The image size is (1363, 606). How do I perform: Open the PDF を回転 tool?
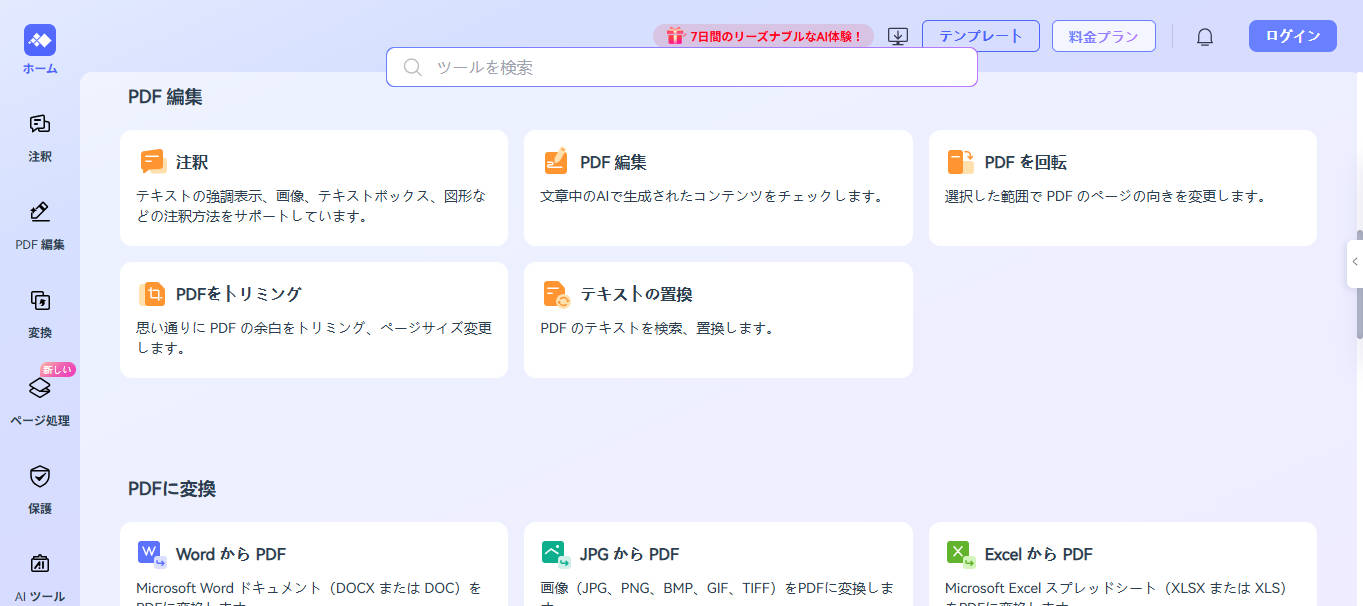click(1122, 187)
